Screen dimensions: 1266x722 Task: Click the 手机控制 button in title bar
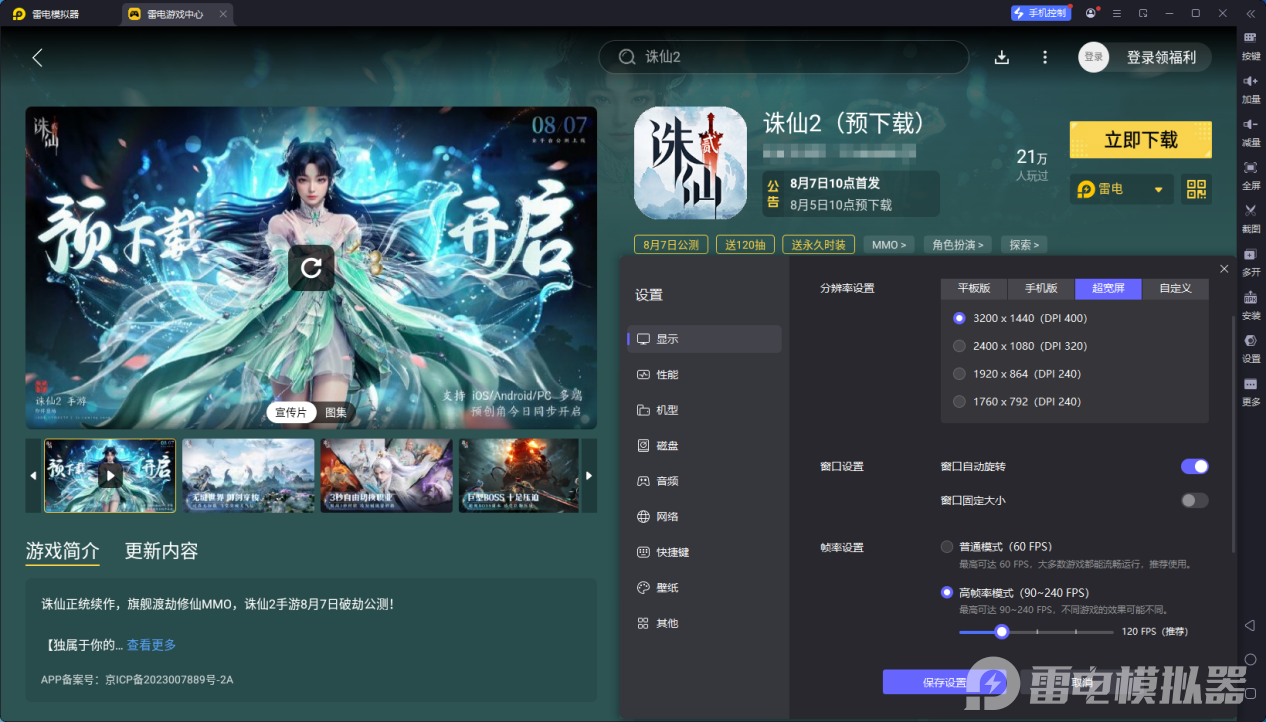[1040, 13]
